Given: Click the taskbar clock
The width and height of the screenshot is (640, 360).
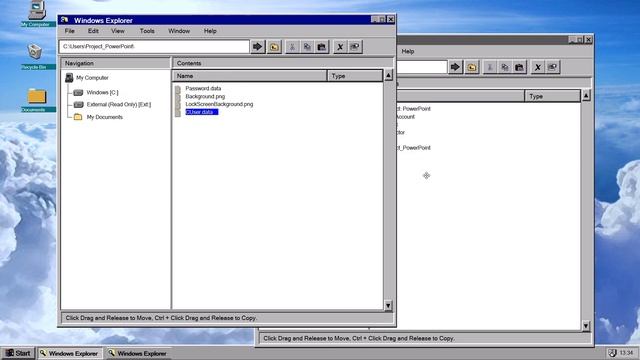Looking at the screenshot, I should tap(627, 353).
